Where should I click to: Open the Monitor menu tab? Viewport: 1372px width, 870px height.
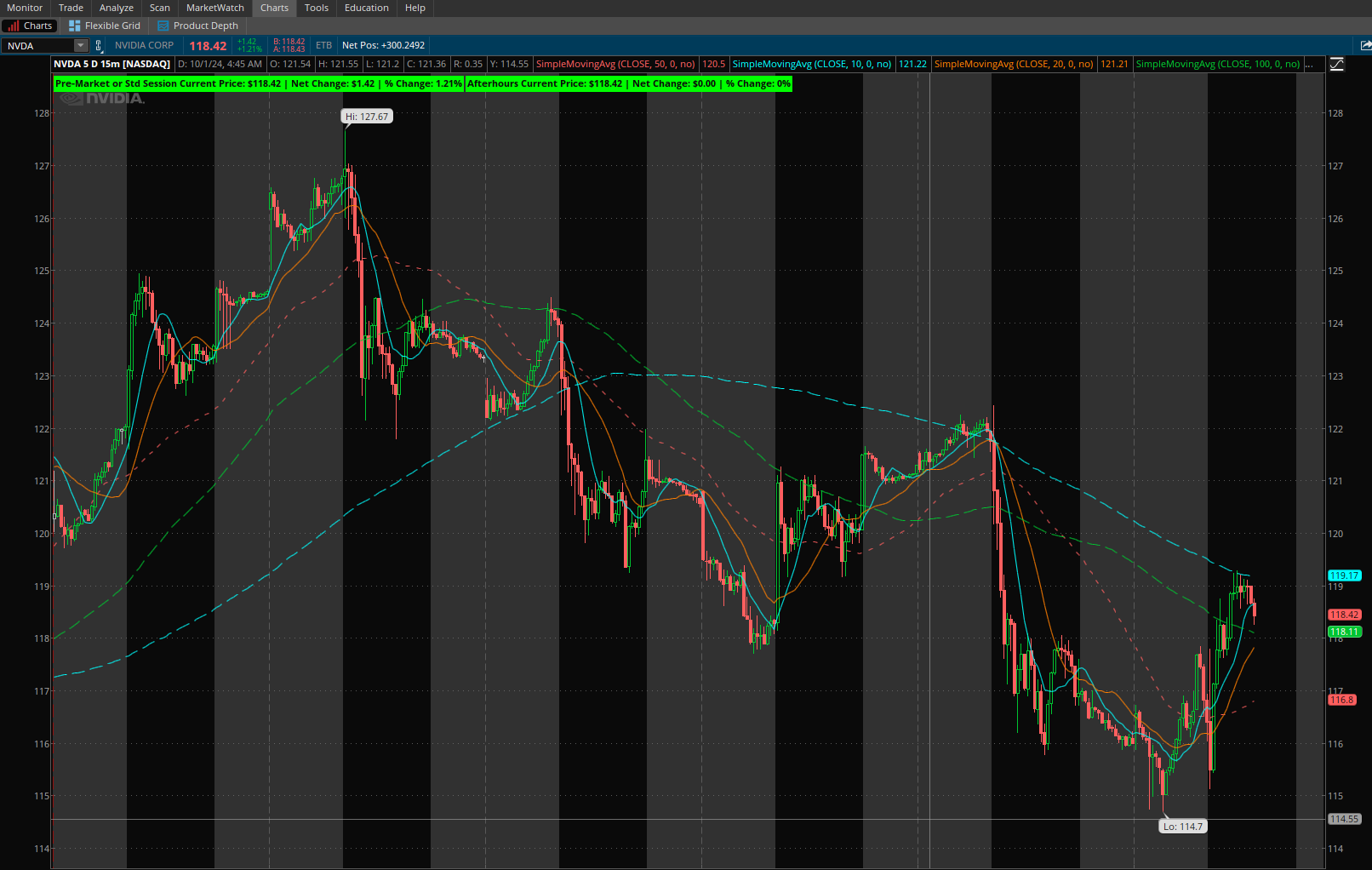(x=25, y=8)
